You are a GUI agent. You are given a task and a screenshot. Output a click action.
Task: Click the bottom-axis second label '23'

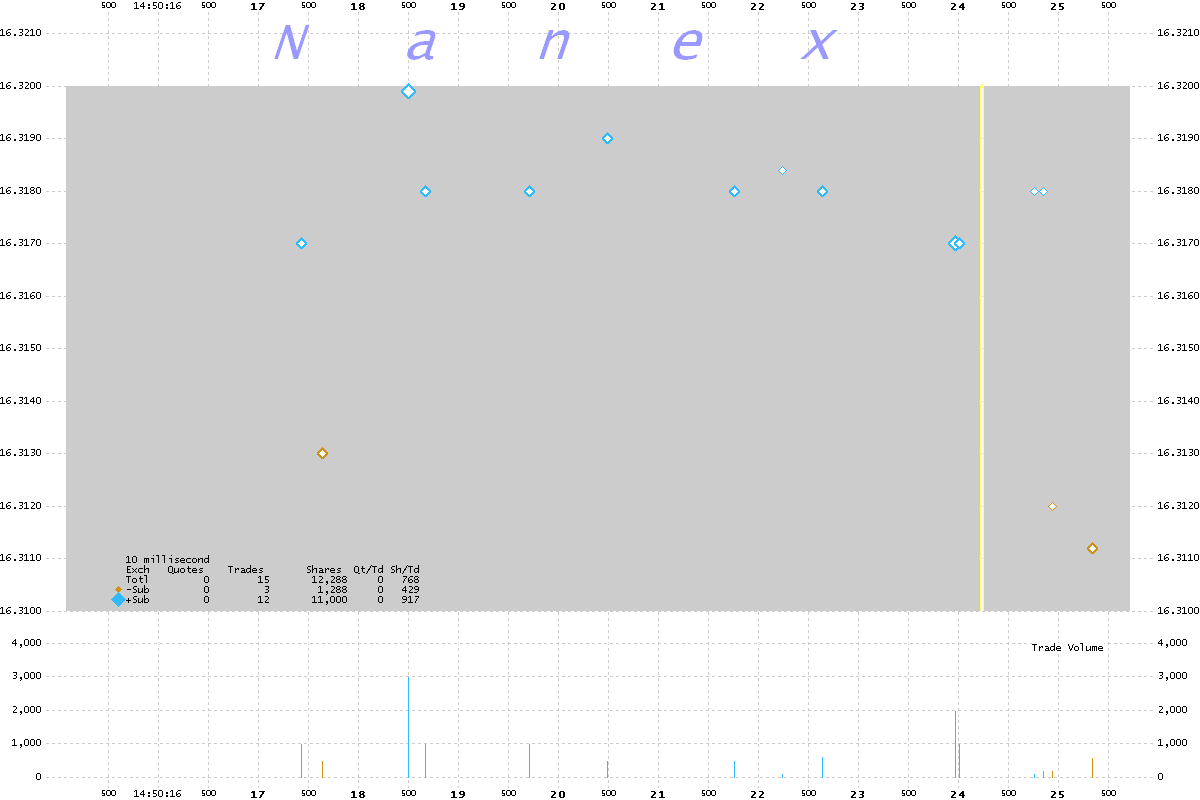(x=857, y=793)
